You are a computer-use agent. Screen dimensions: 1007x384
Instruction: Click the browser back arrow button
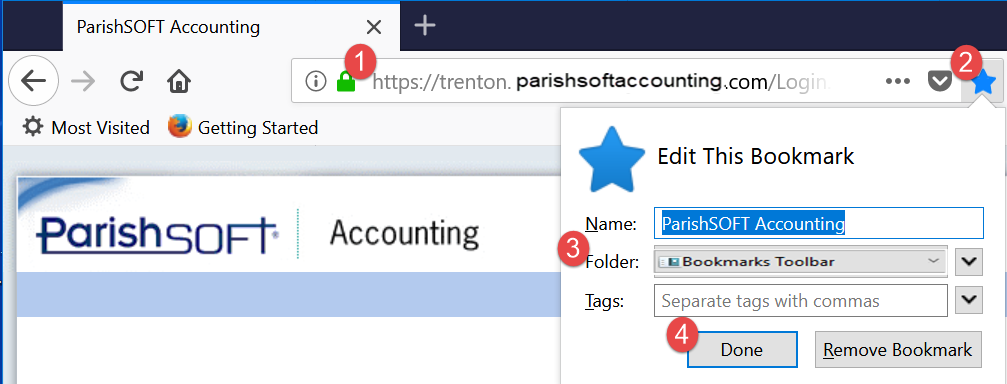(33, 81)
